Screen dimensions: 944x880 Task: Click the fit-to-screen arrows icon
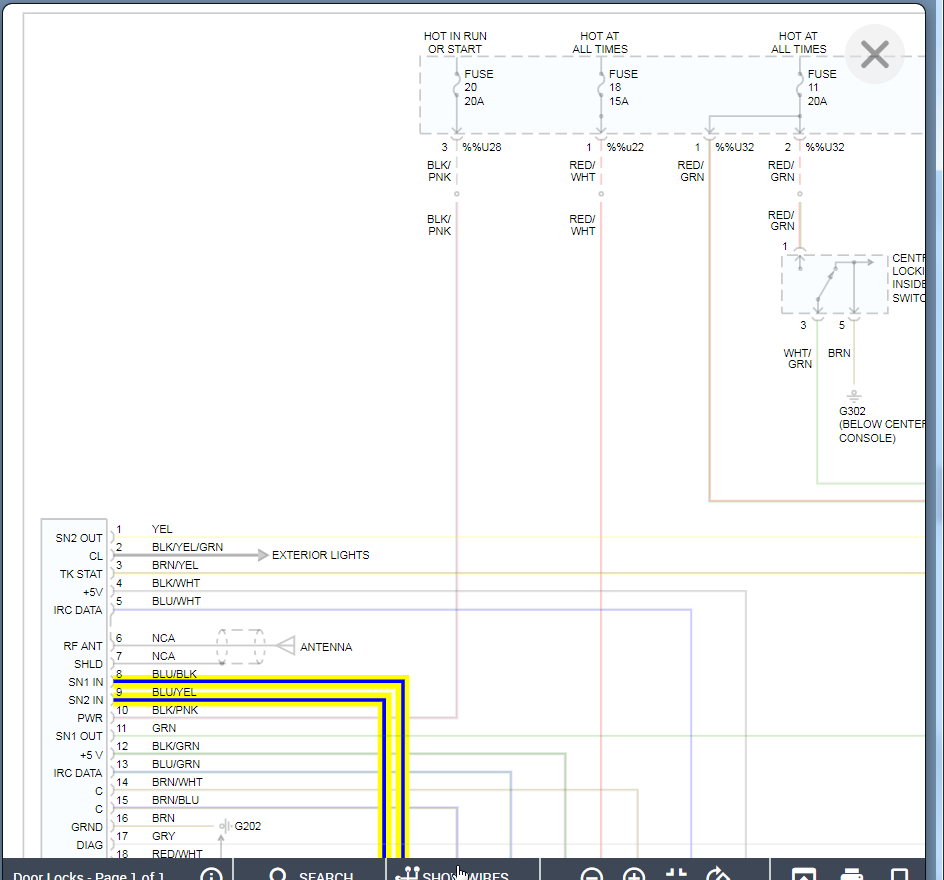(x=676, y=876)
